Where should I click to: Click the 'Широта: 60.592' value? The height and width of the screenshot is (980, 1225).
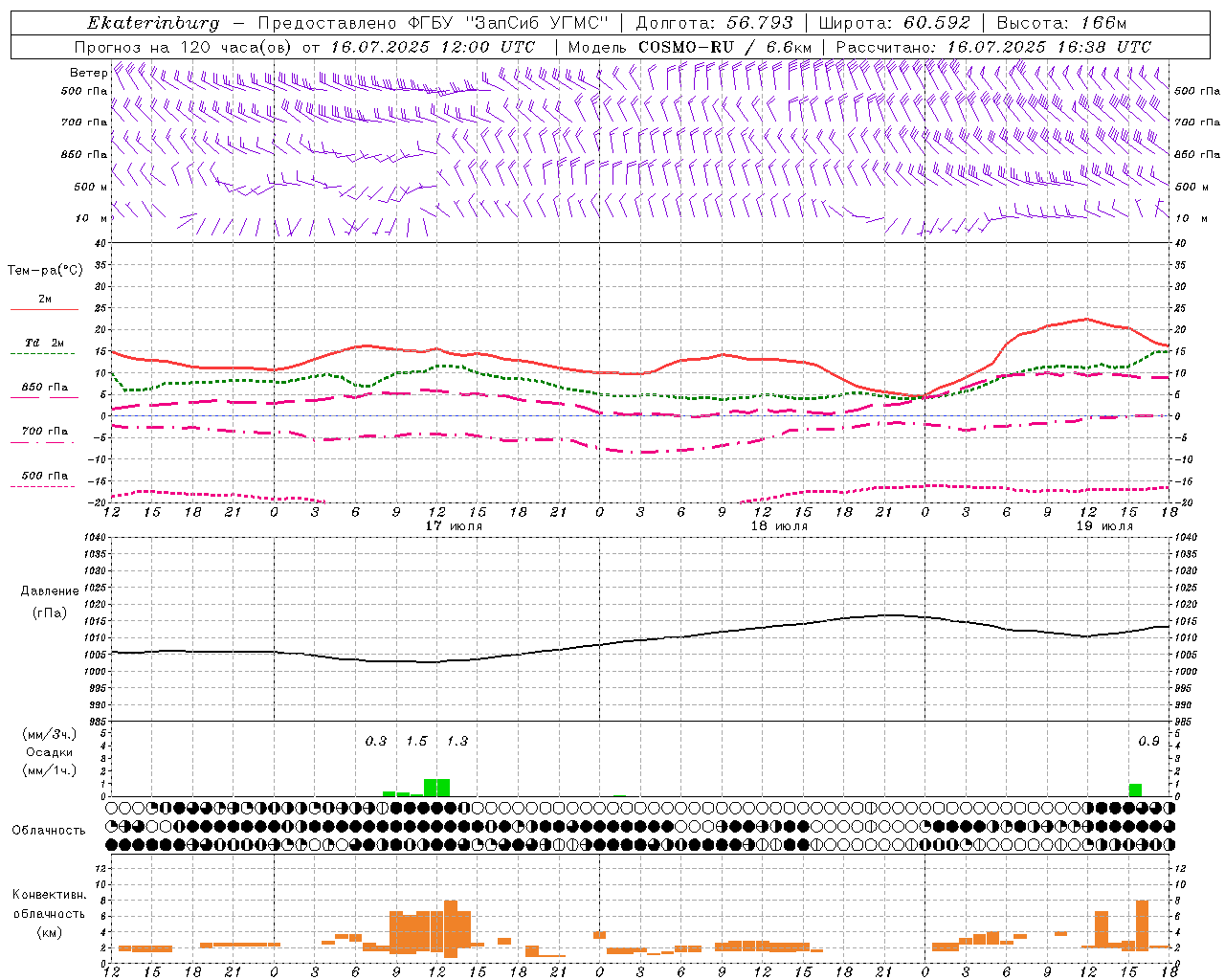point(895,23)
